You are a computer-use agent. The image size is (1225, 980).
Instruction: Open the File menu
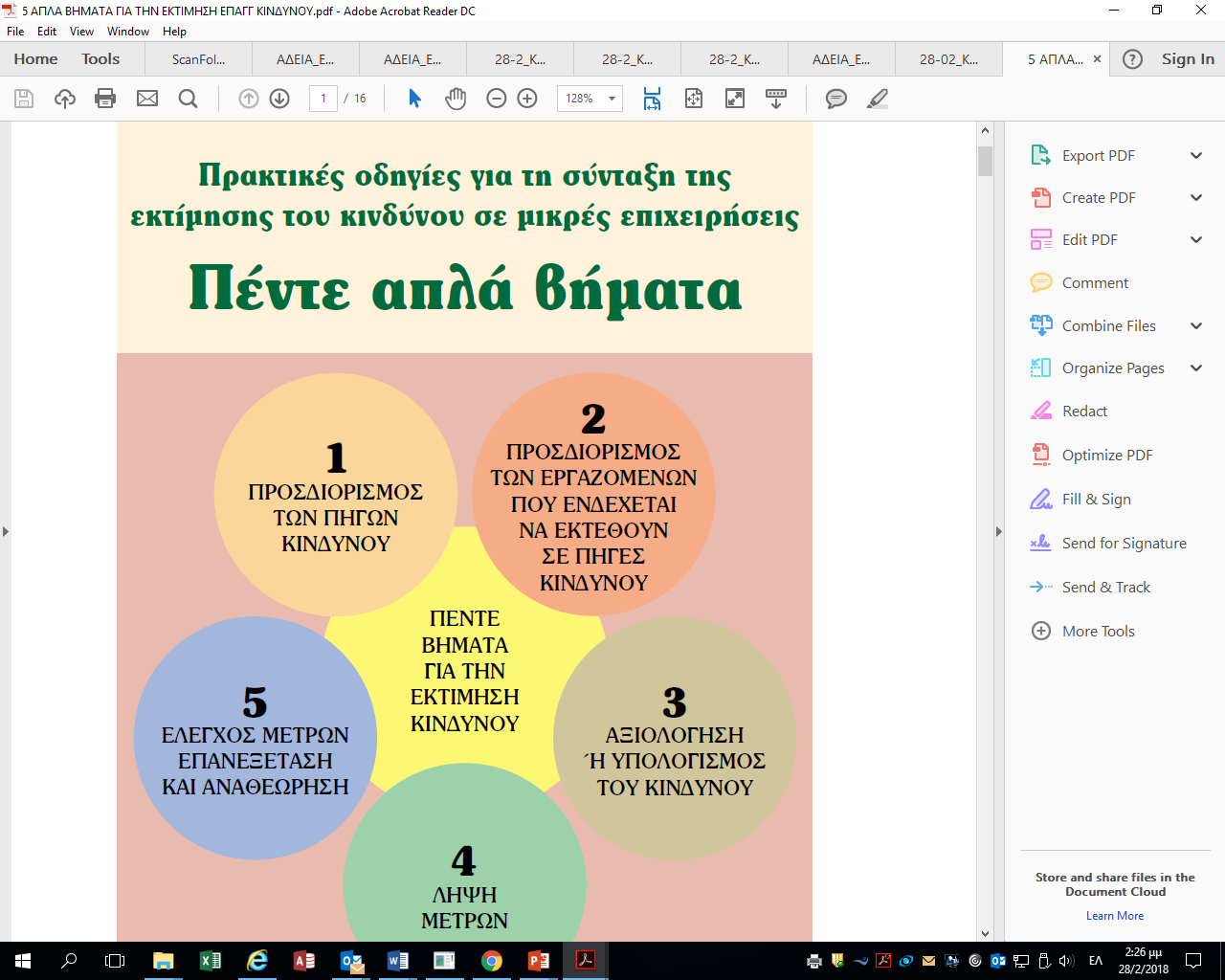coord(15,32)
